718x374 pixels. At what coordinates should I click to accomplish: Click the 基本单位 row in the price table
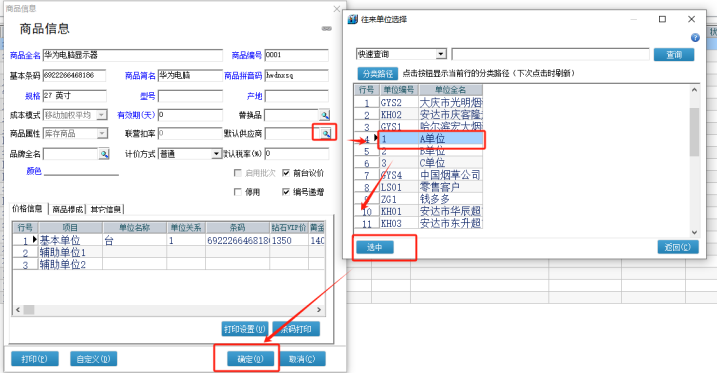(x=169, y=240)
